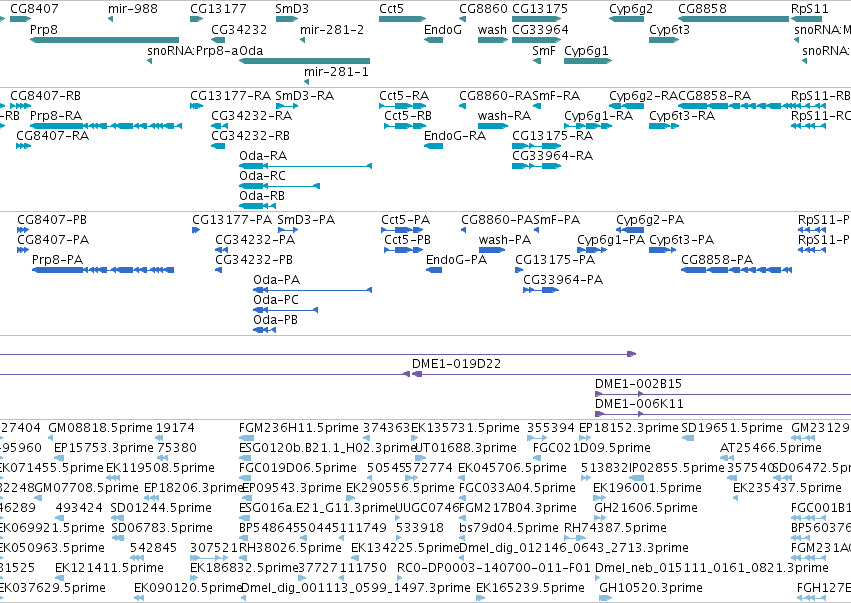
Task: Select the Cct5-PB protein feature
Action: (x=403, y=250)
